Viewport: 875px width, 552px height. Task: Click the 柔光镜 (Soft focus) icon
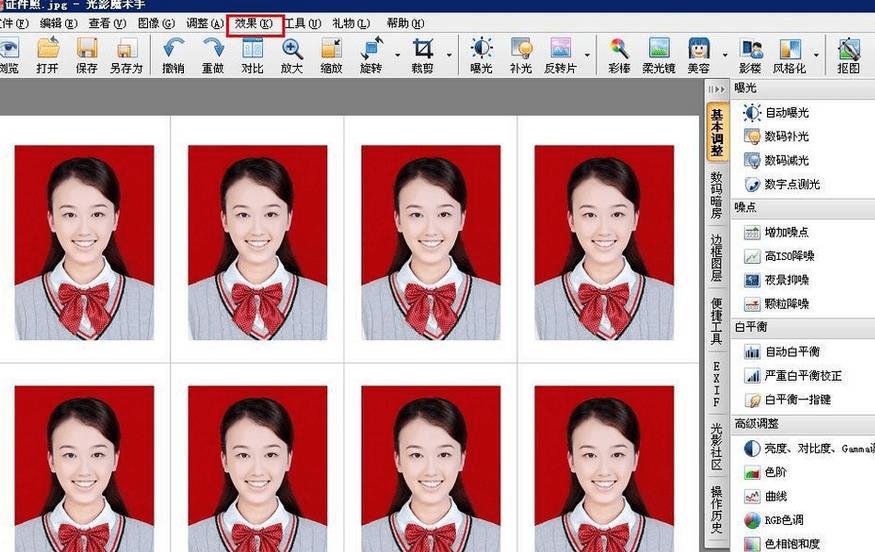pos(659,49)
